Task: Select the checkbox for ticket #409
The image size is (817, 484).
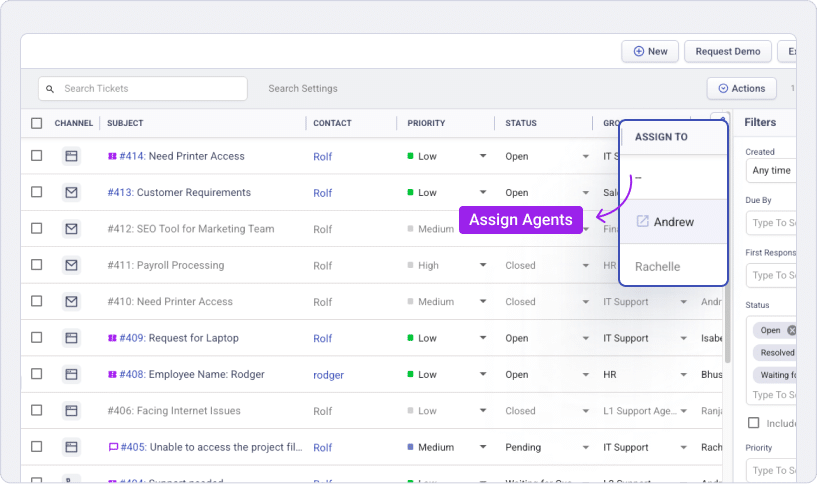Action: [x=36, y=338]
